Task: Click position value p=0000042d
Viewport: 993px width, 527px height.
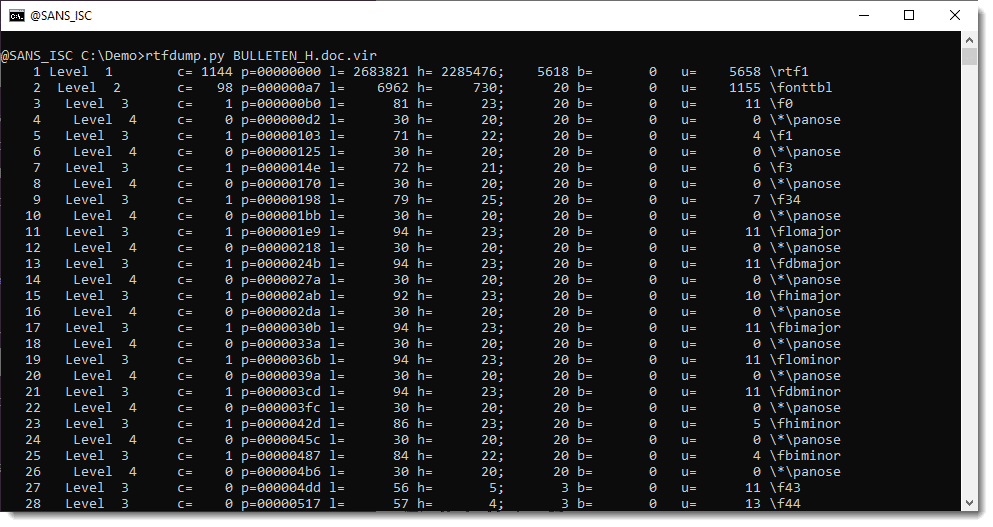Action: pyautogui.click(x=281, y=424)
